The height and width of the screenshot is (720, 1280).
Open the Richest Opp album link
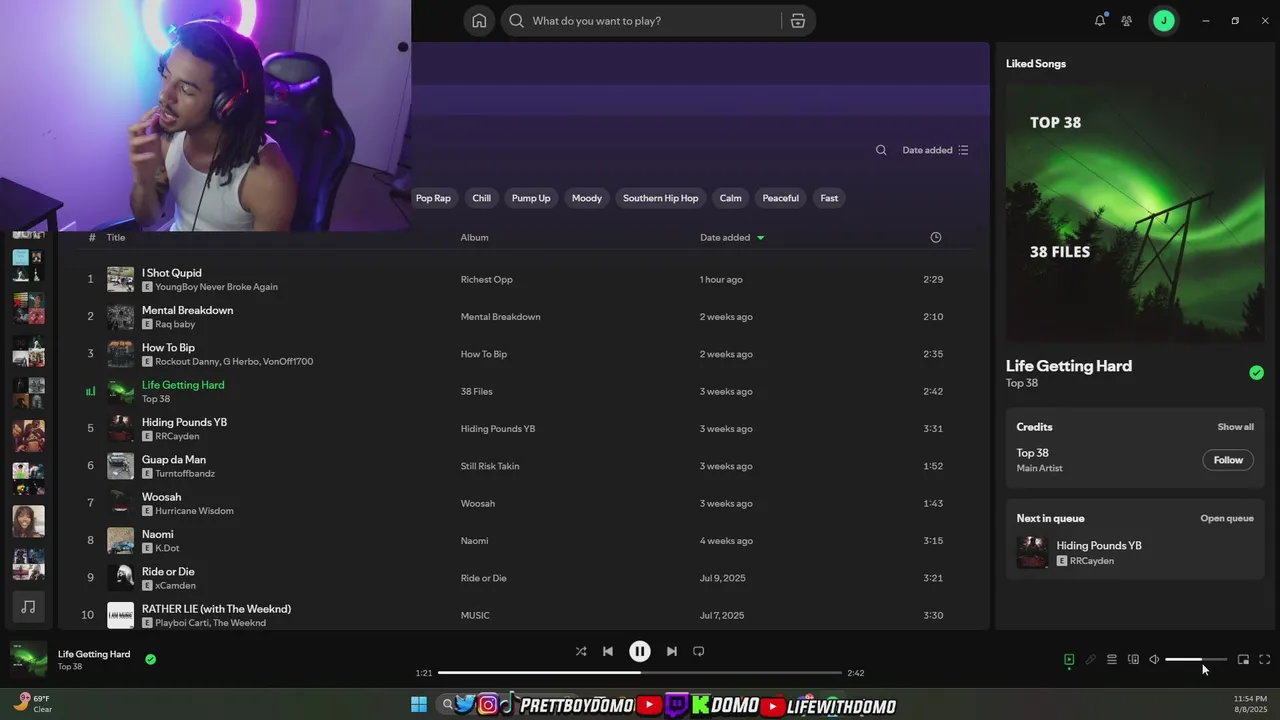point(486,280)
